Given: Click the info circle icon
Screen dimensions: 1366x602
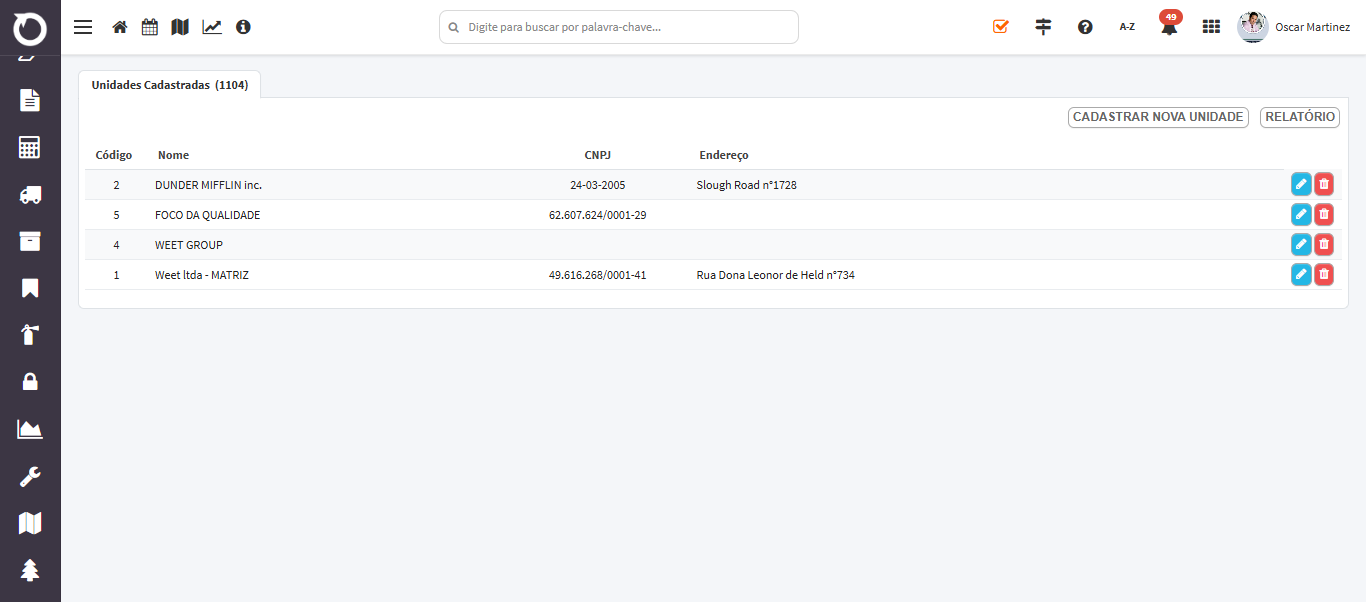Looking at the screenshot, I should pyautogui.click(x=243, y=27).
